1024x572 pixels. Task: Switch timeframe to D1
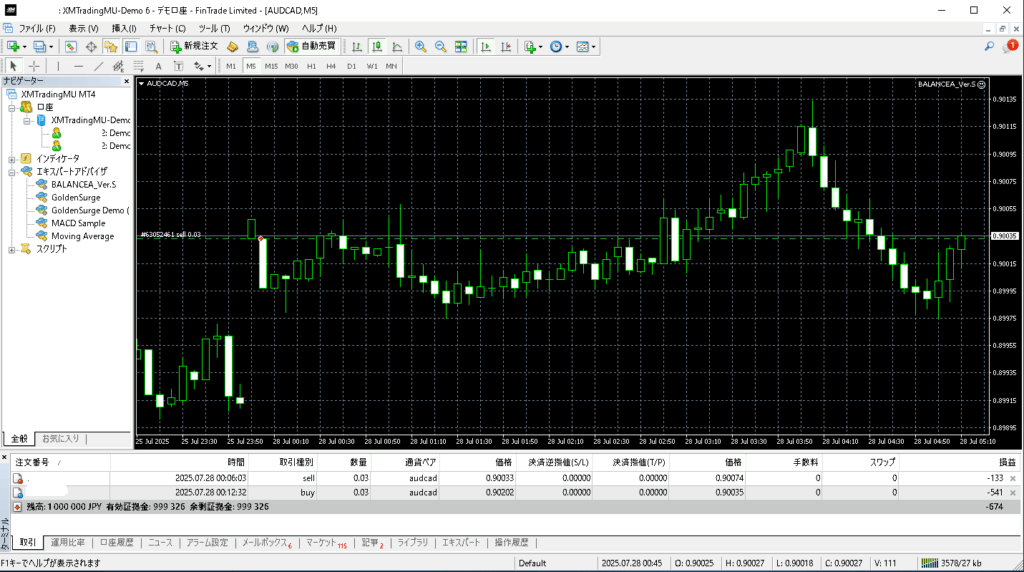(351, 66)
